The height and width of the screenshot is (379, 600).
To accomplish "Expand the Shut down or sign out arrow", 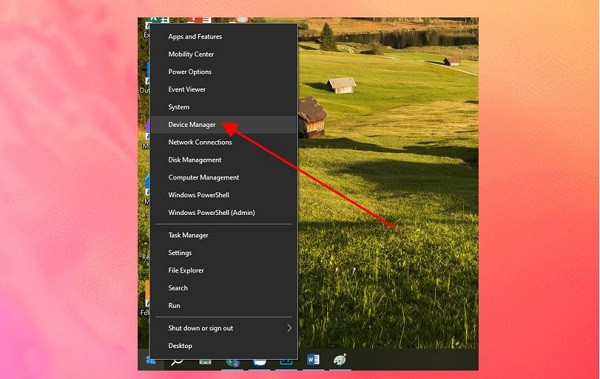I will (x=289, y=328).
